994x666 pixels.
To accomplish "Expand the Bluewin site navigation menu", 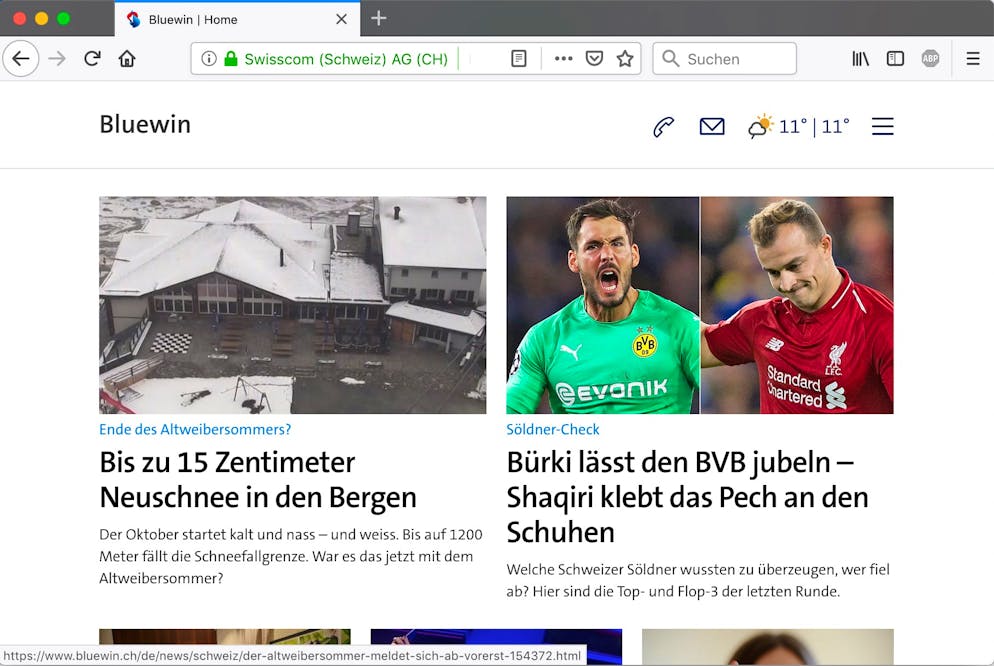I will (882, 127).
